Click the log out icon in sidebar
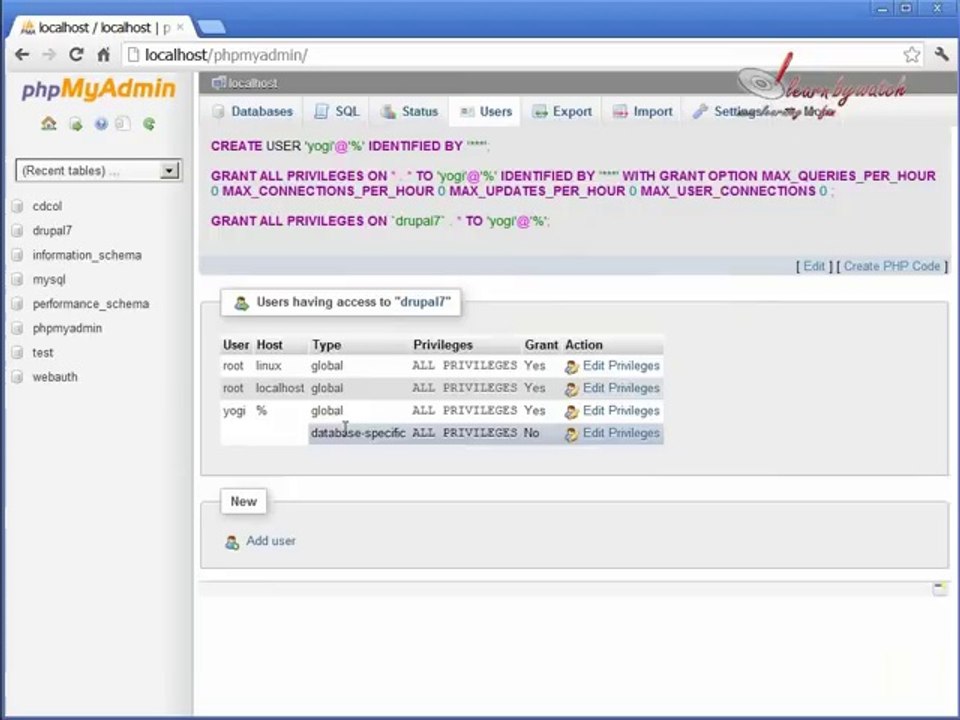960x720 pixels. pyautogui.click(x=75, y=124)
